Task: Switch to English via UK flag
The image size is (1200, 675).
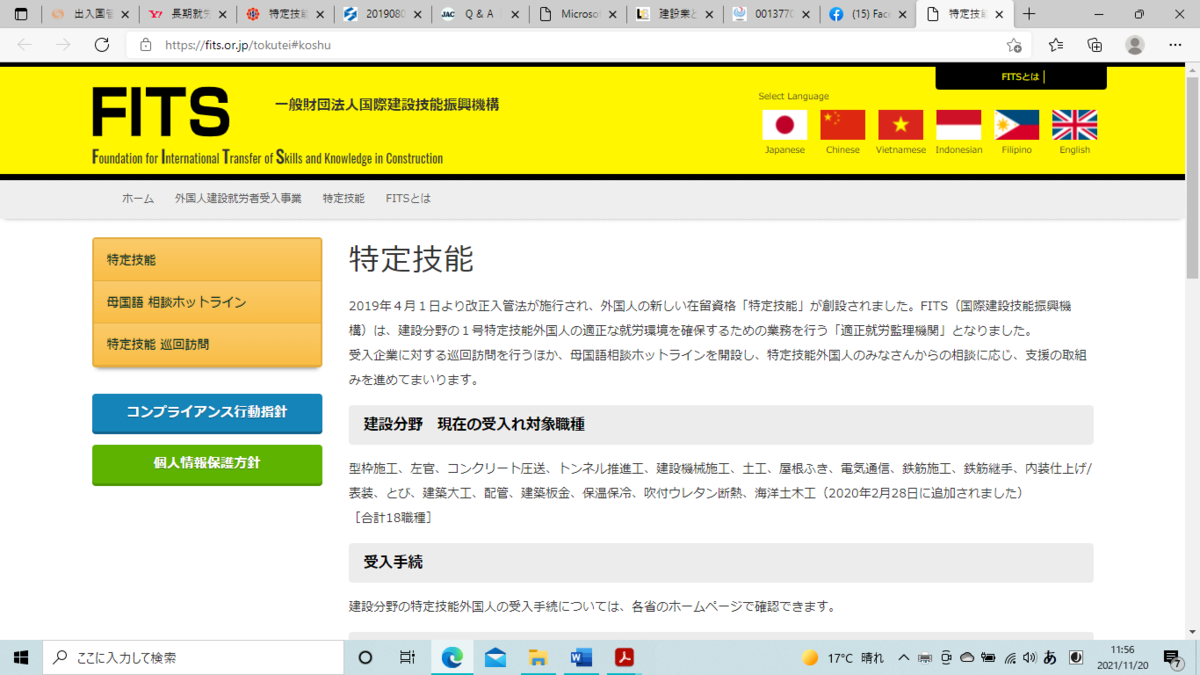Action: coord(1074,125)
